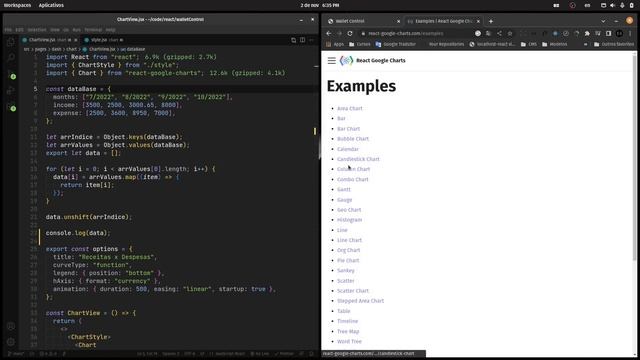Open Workspaces in the top bar

17,5
